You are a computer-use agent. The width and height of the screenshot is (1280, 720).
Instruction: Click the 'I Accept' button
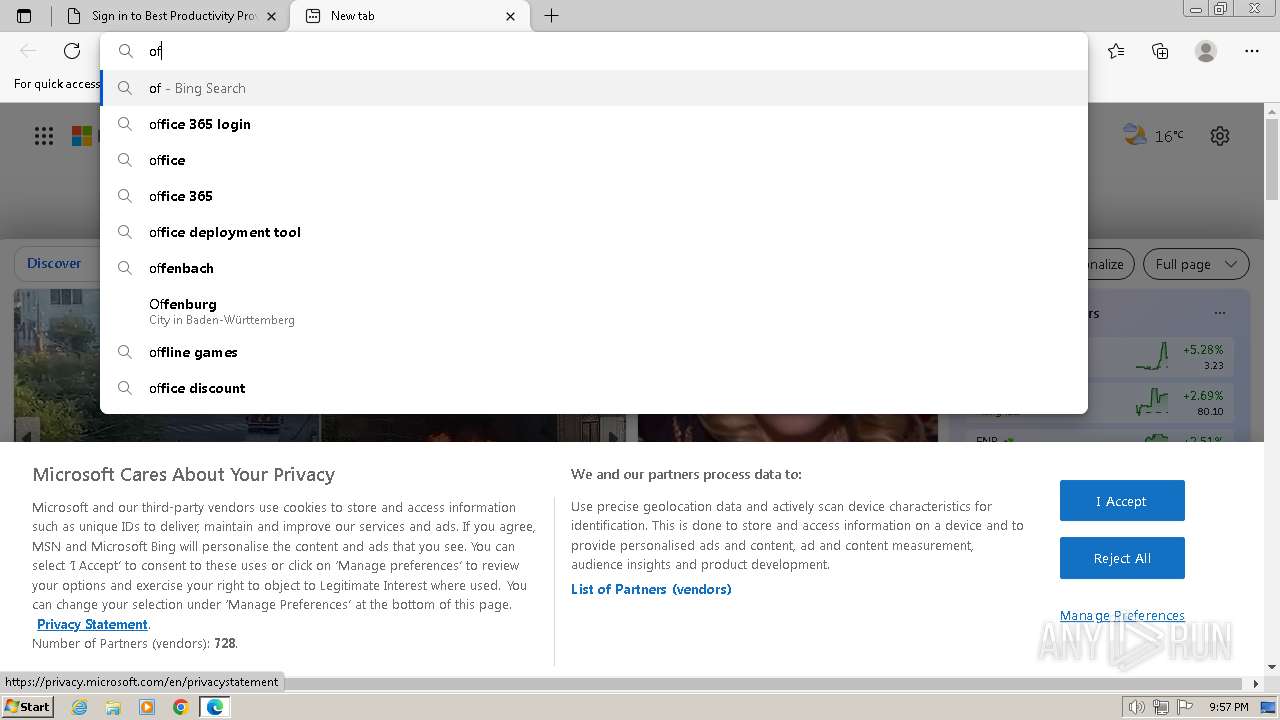tap(1122, 501)
